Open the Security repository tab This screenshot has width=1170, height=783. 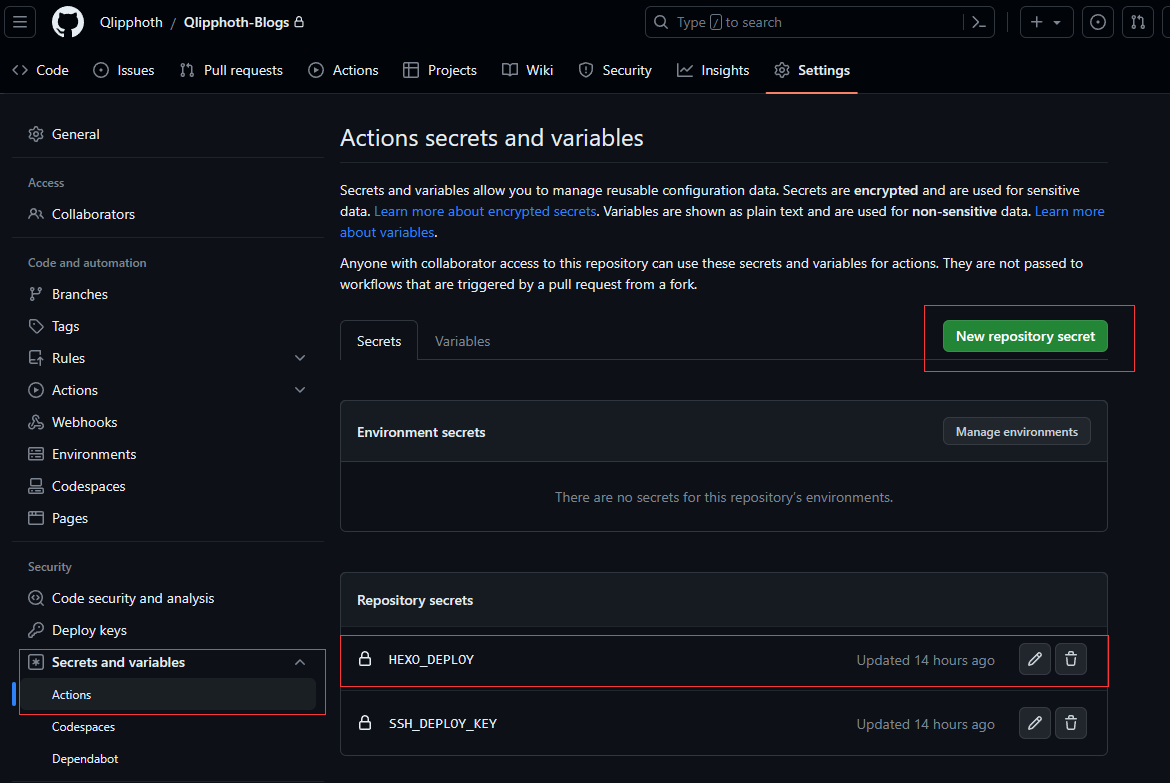616,70
